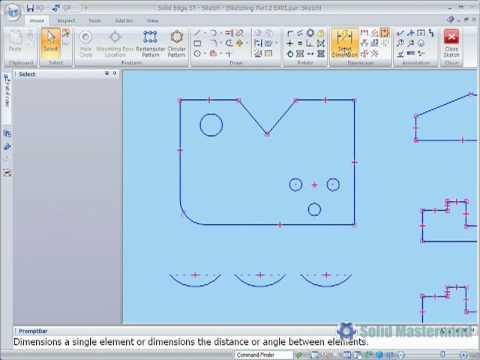
Task: Select the Arc drawing tool
Action: [x=213, y=33]
